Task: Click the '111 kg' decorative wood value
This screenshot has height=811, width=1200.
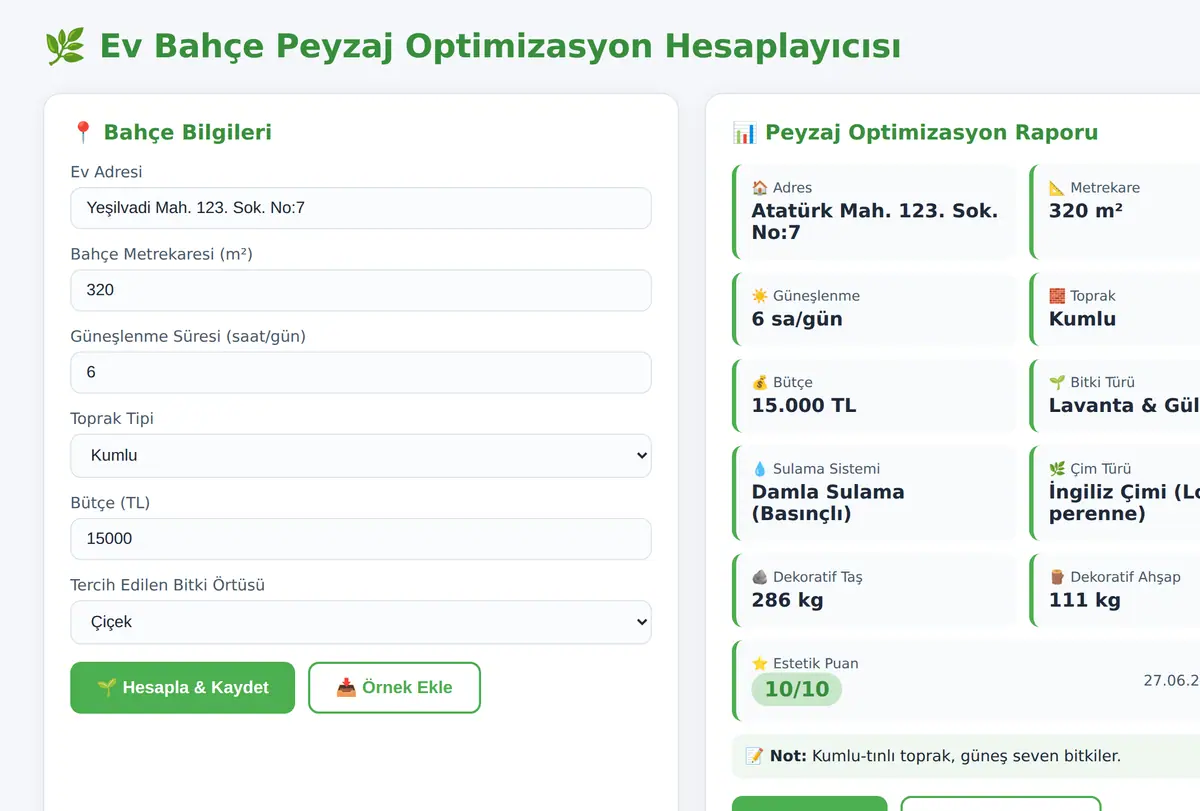Action: tap(1085, 600)
